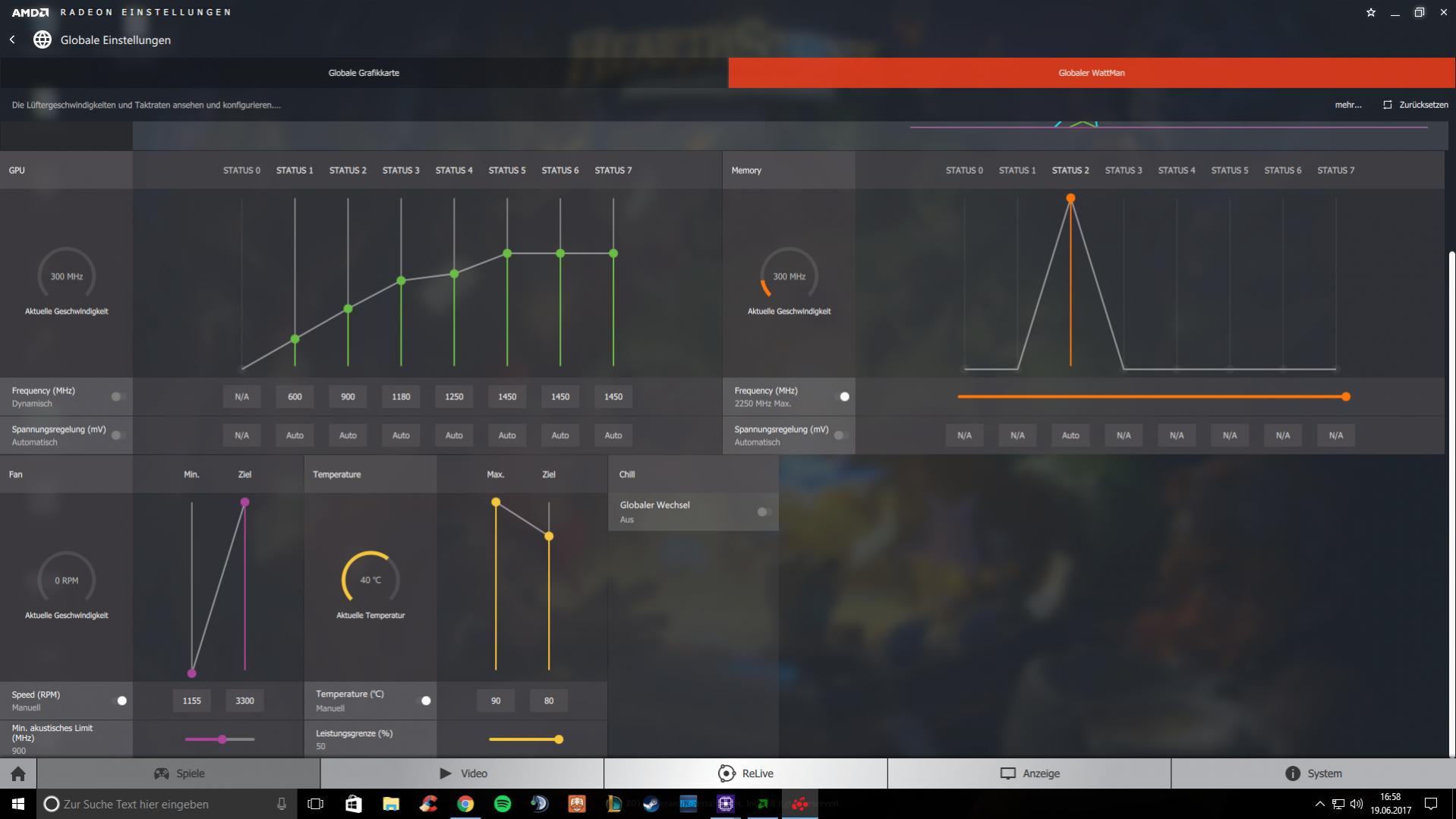
Task: Open Spotify from the taskbar
Action: (503, 804)
